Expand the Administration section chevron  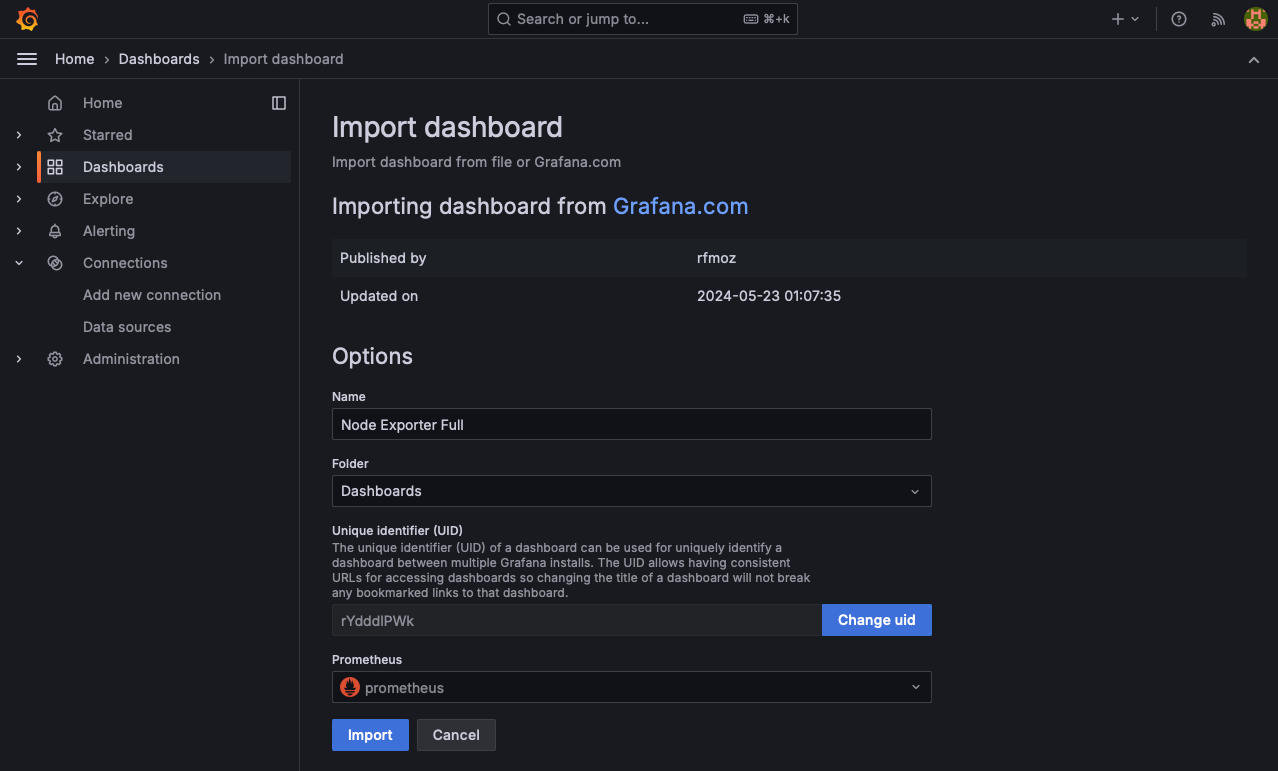19,359
